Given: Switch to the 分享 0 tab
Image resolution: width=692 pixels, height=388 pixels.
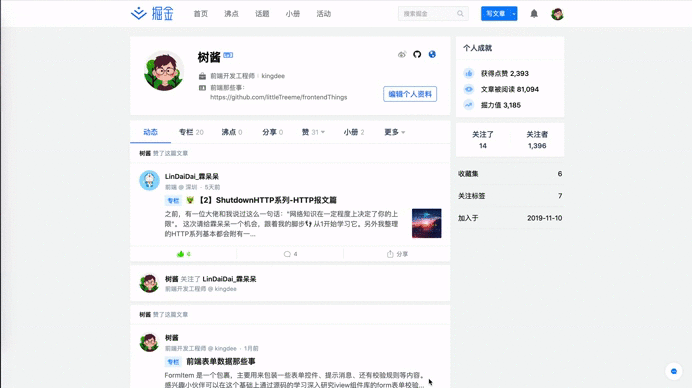Looking at the screenshot, I should pos(272,132).
